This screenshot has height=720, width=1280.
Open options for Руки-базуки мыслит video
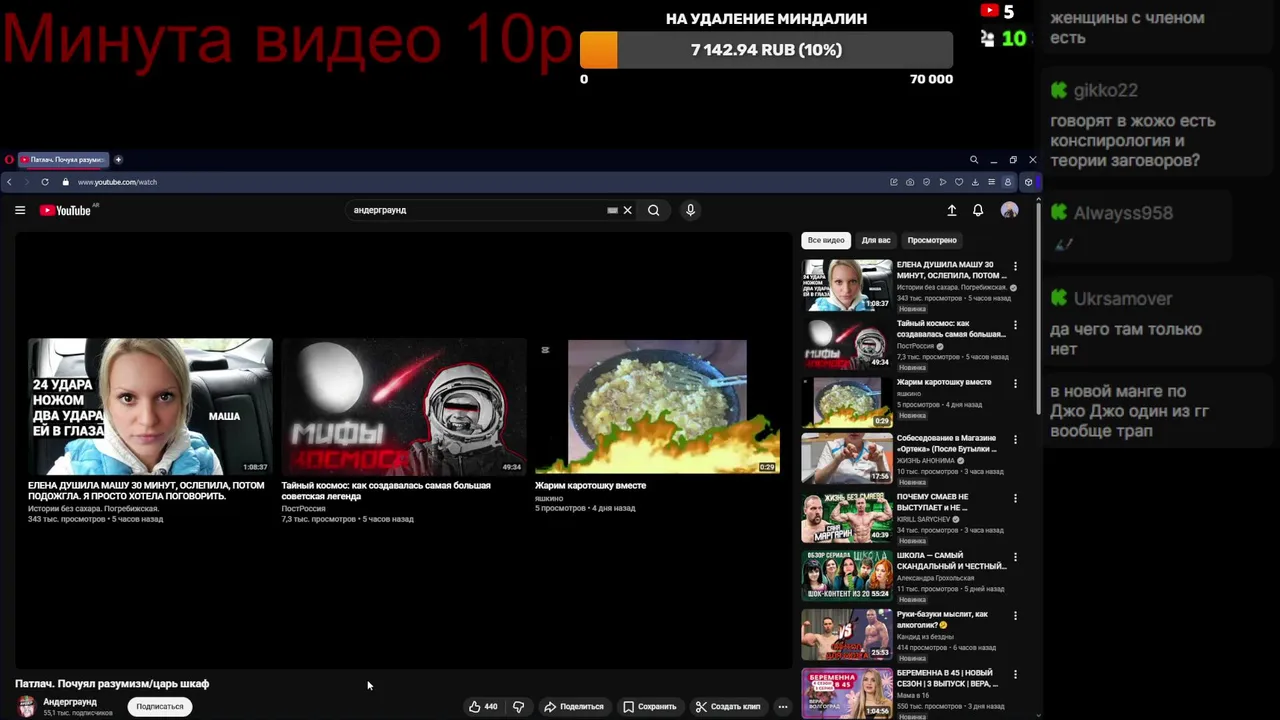coord(1015,616)
